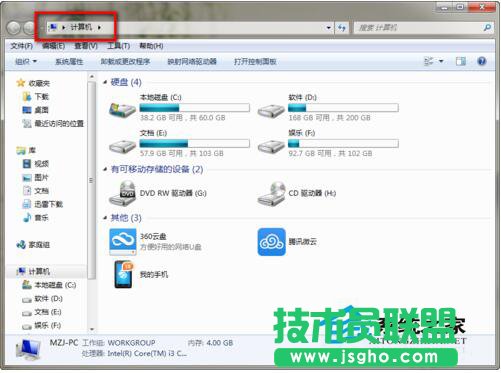
Task: Click 计算机 breadcrumb in address bar
Action: point(81,27)
